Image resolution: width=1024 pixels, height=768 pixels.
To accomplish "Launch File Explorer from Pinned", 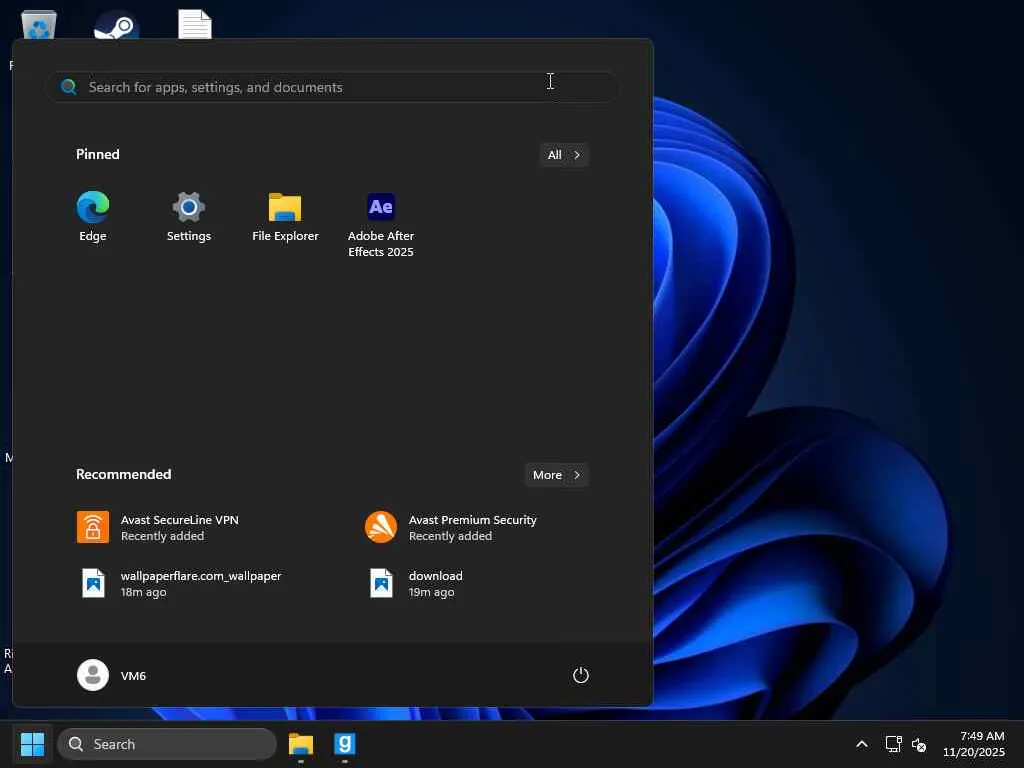I will [285, 217].
